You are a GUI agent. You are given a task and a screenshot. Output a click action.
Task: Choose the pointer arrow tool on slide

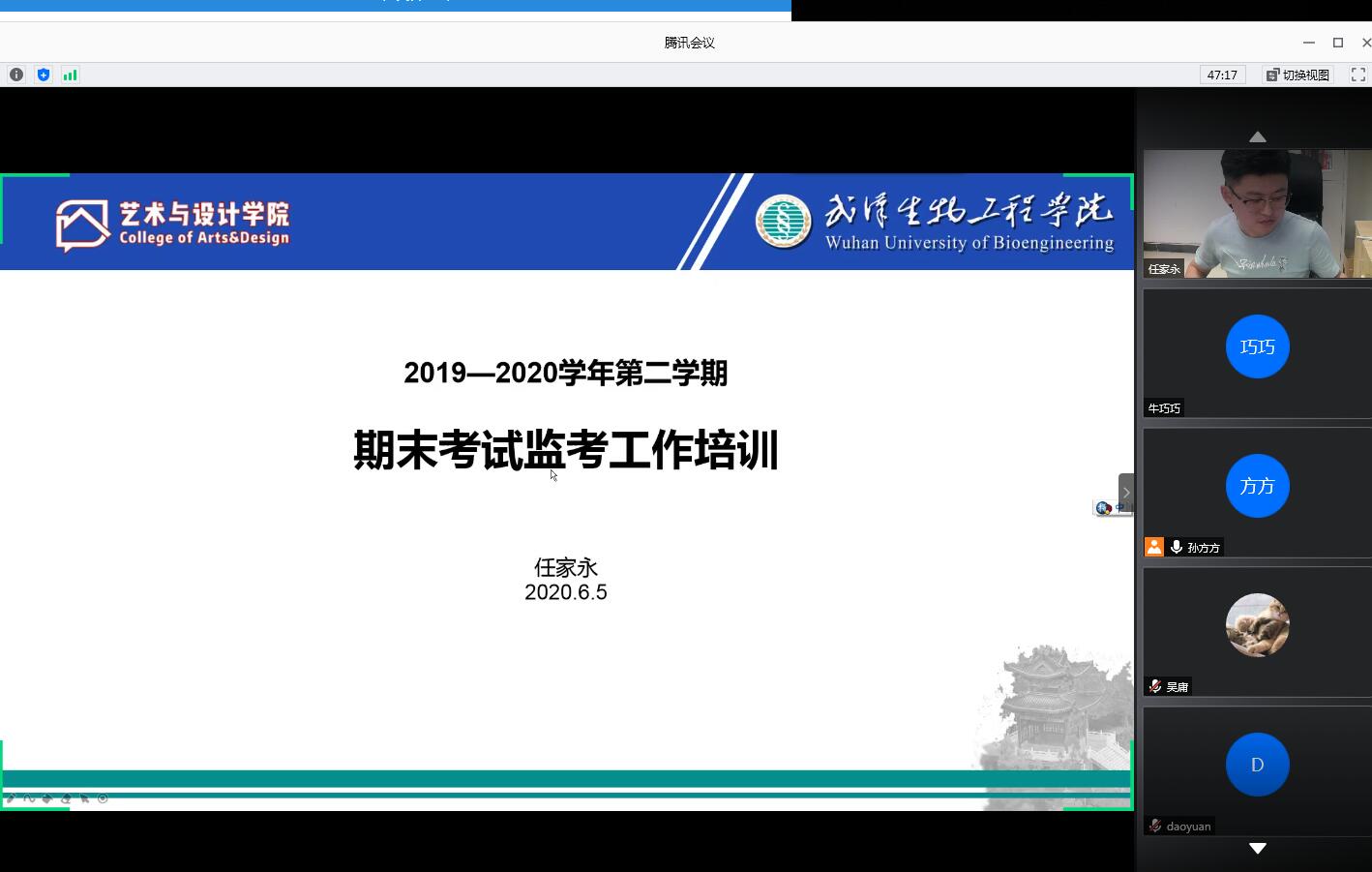85,798
